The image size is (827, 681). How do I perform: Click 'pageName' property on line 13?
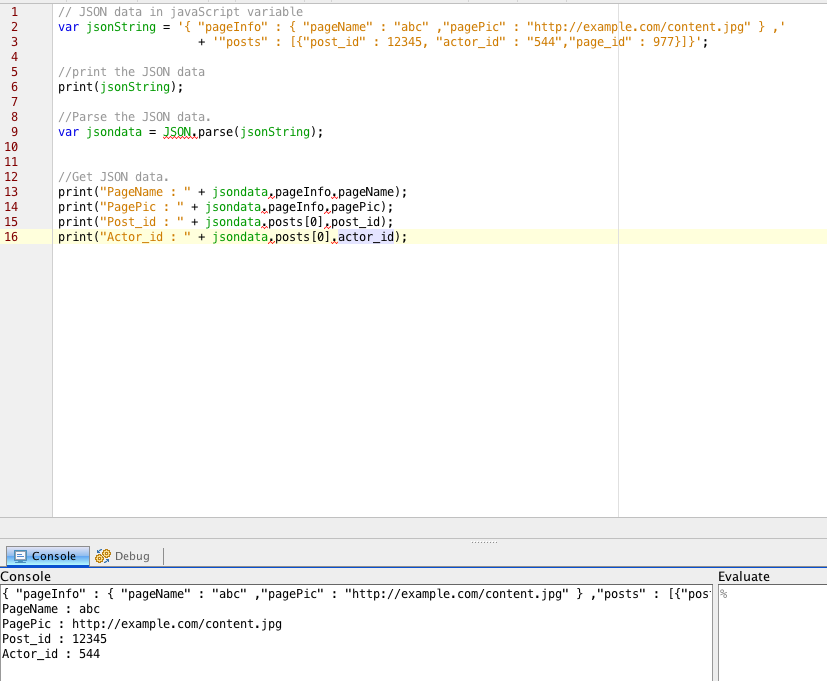tap(366, 192)
